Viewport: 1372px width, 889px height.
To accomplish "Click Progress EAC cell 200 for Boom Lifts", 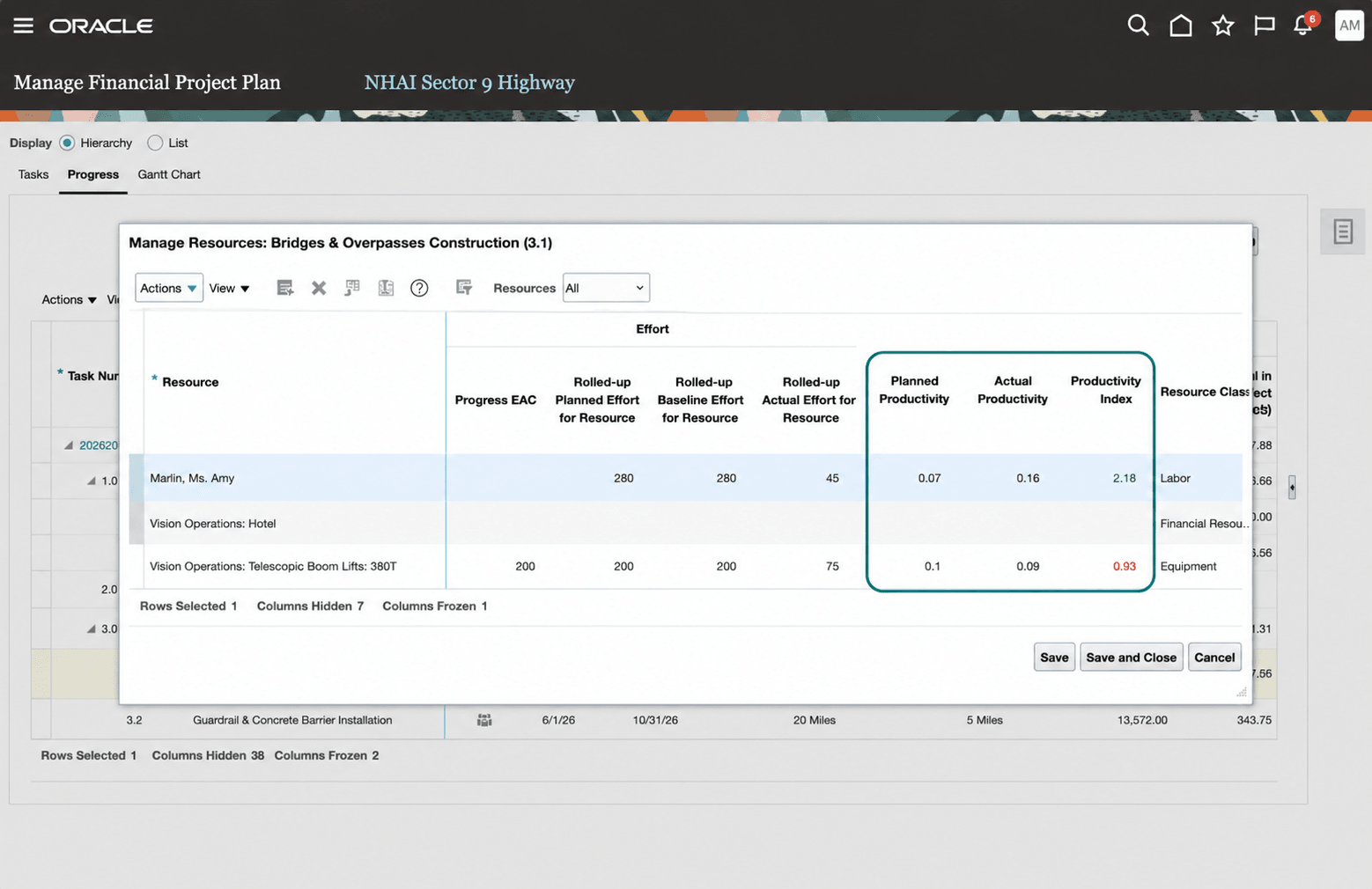I will click(525, 566).
